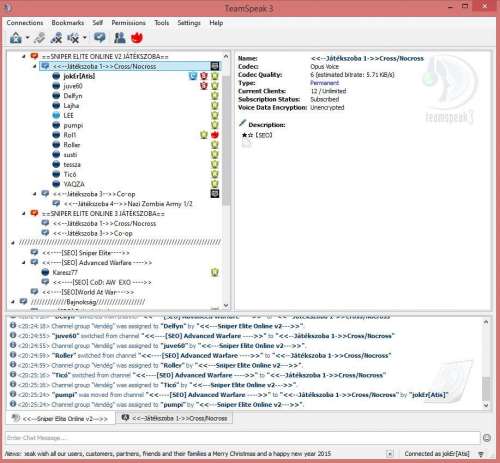Toggle the mute microphone toolbar button
500x463 pixels.
pos(56,38)
